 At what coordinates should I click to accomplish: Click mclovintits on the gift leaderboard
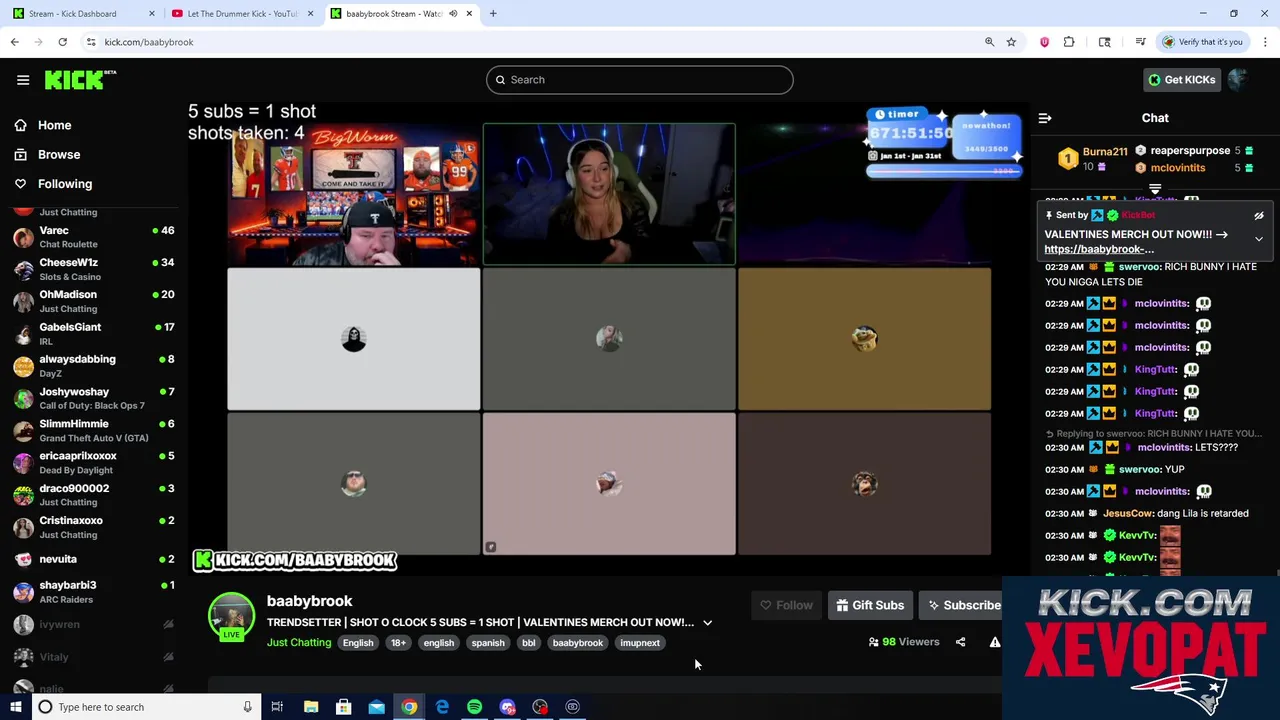click(1178, 168)
